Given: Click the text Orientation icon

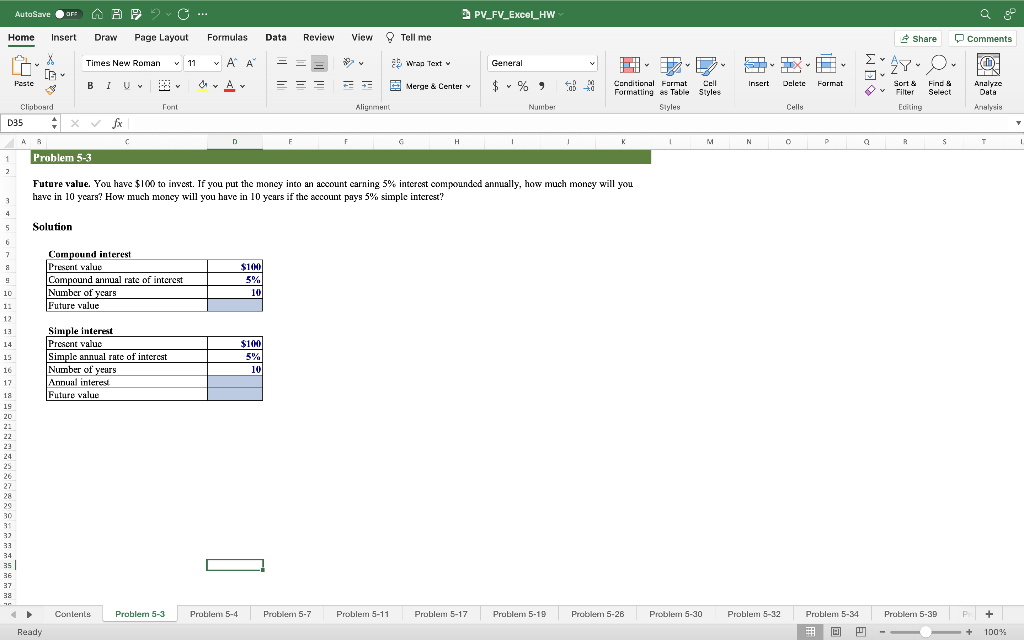Looking at the screenshot, I should click(x=349, y=63).
